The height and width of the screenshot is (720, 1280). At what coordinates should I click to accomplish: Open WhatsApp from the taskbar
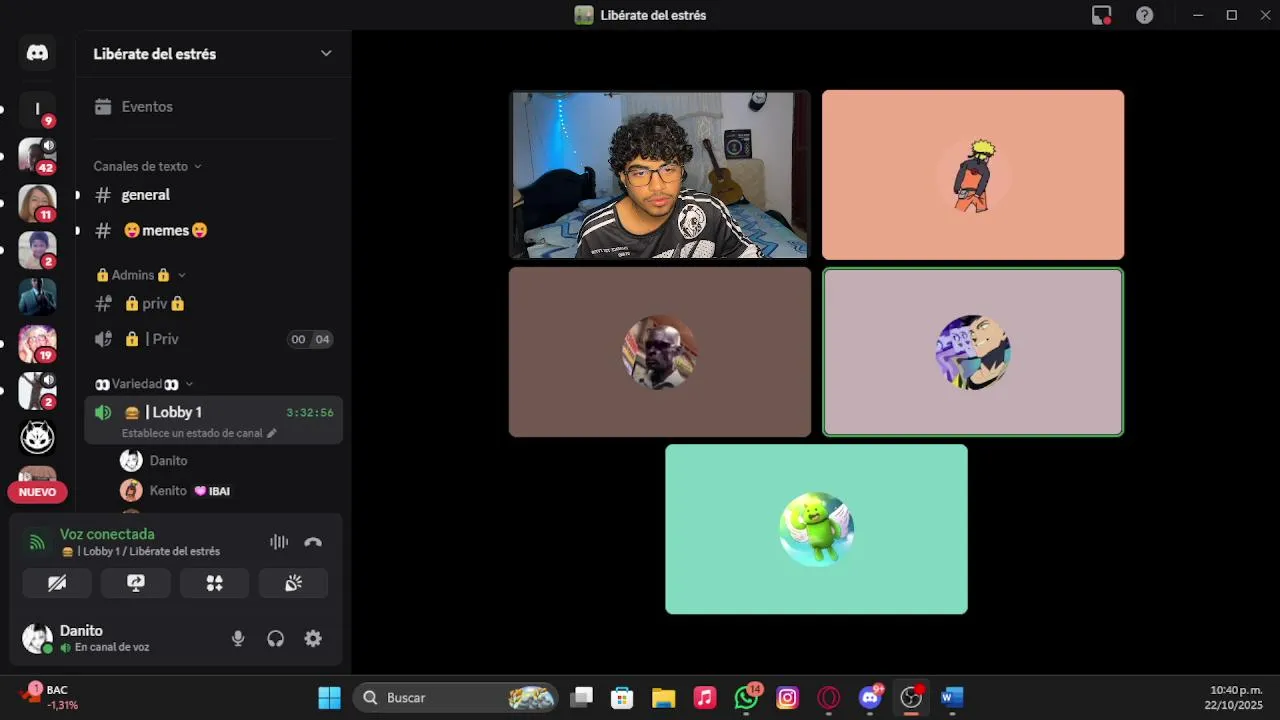pyautogui.click(x=747, y=698)
